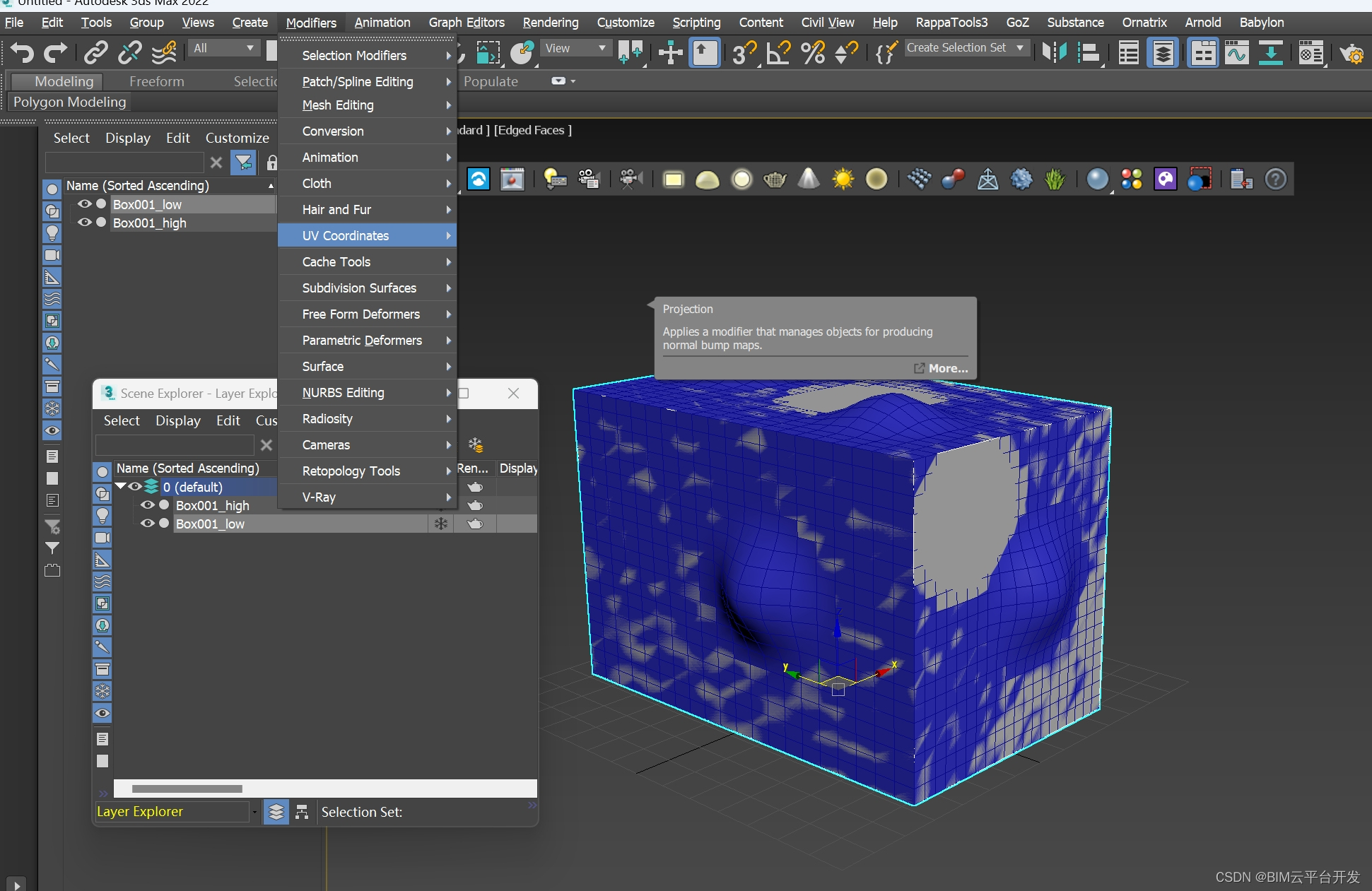
Task: Click the Mirror tool icon
Action: [x=1055, y=53]
